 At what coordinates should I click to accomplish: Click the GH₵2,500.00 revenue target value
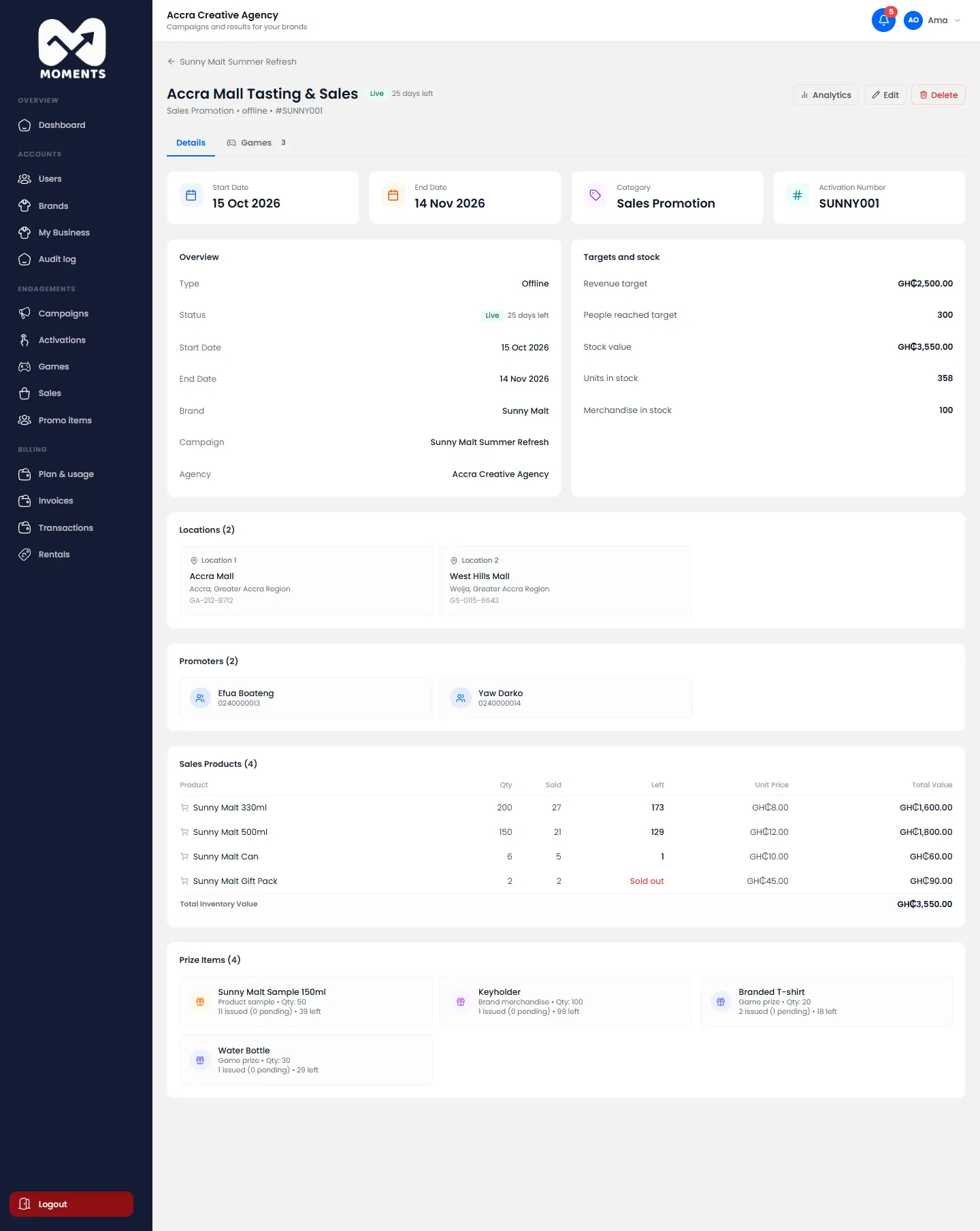(x=925, y=284)
